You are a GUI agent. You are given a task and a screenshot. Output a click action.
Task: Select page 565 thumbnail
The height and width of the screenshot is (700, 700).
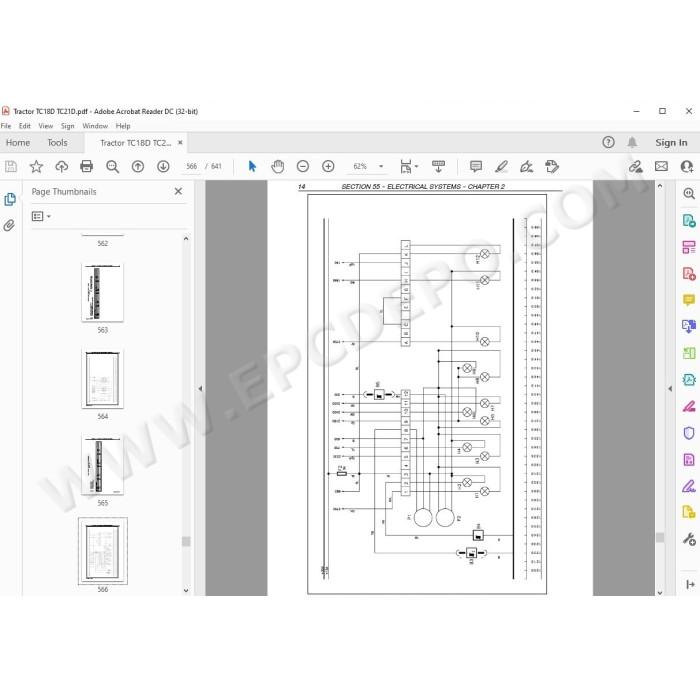pos(103,465)
